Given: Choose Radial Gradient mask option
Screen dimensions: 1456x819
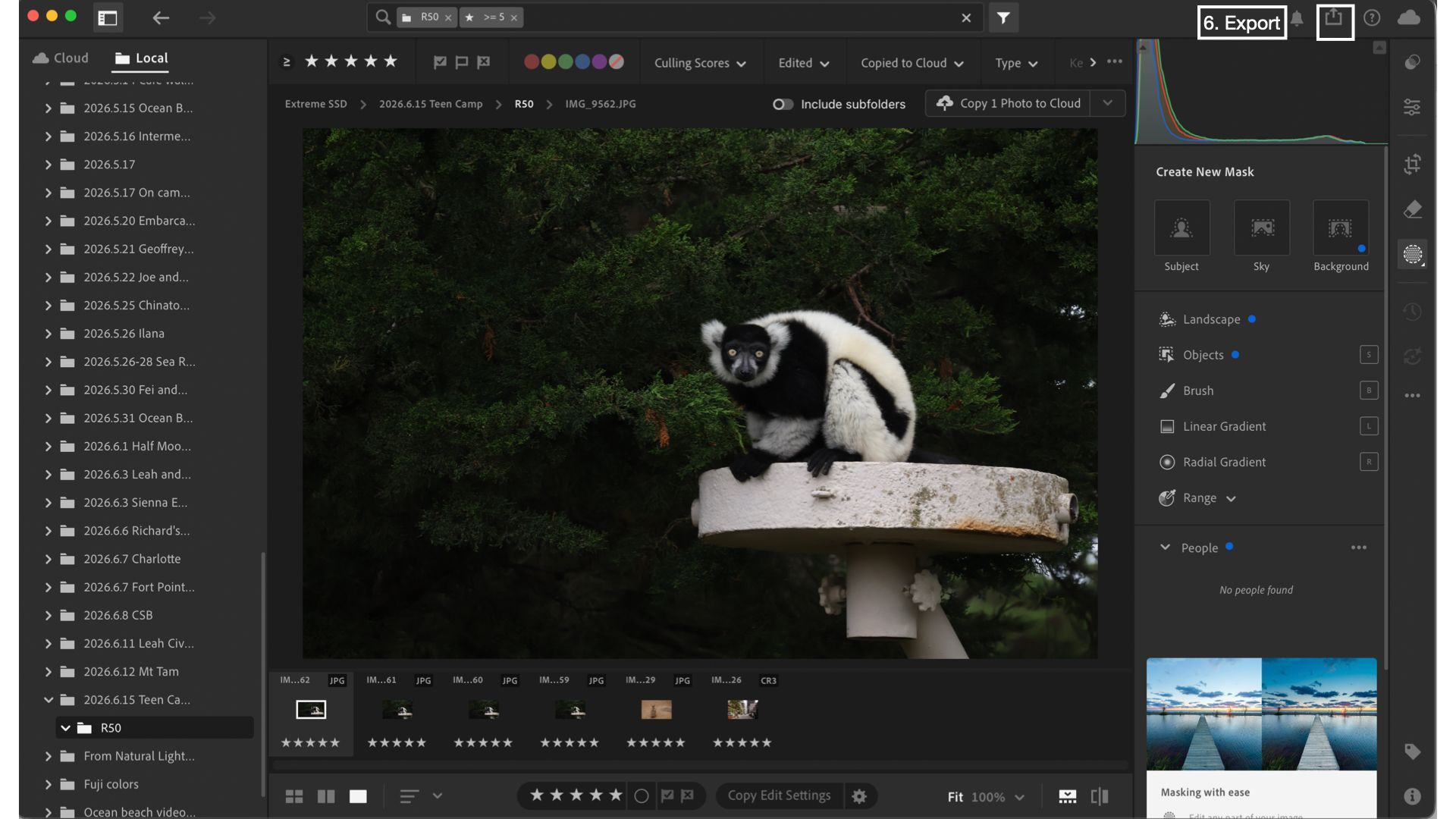Looking at the screenshot, I should (x=1223, y=462).
